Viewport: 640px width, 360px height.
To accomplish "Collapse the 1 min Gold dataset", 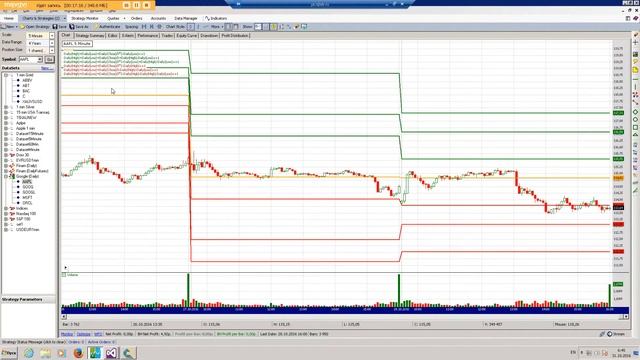I will tap(6, 75).
